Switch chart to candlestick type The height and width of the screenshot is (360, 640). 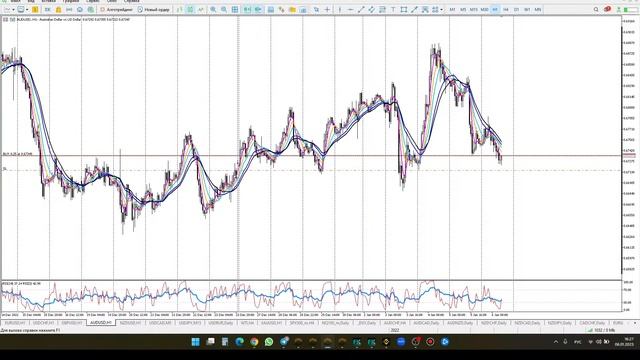click(x=190, y=9)
